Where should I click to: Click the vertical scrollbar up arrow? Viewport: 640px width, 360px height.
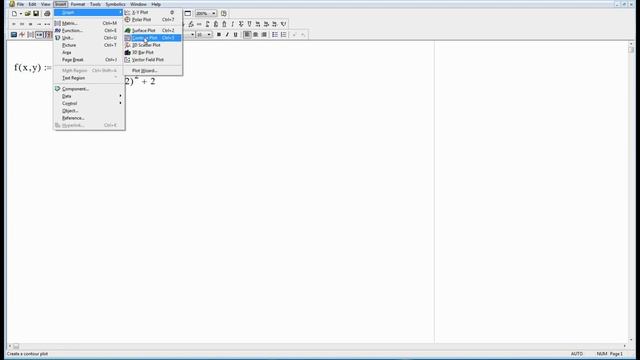tap(631, 44)
